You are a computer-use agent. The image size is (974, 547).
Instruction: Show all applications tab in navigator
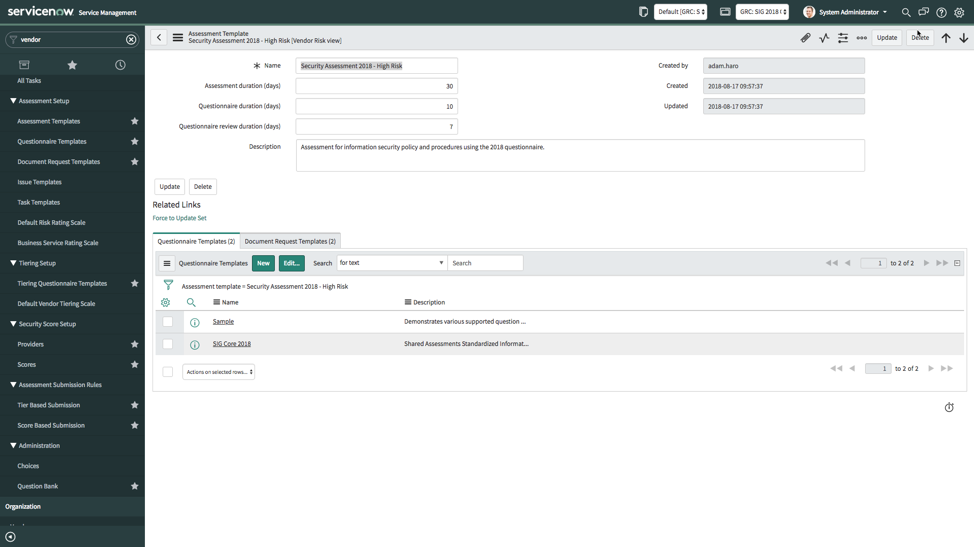[x=24, y=65]
